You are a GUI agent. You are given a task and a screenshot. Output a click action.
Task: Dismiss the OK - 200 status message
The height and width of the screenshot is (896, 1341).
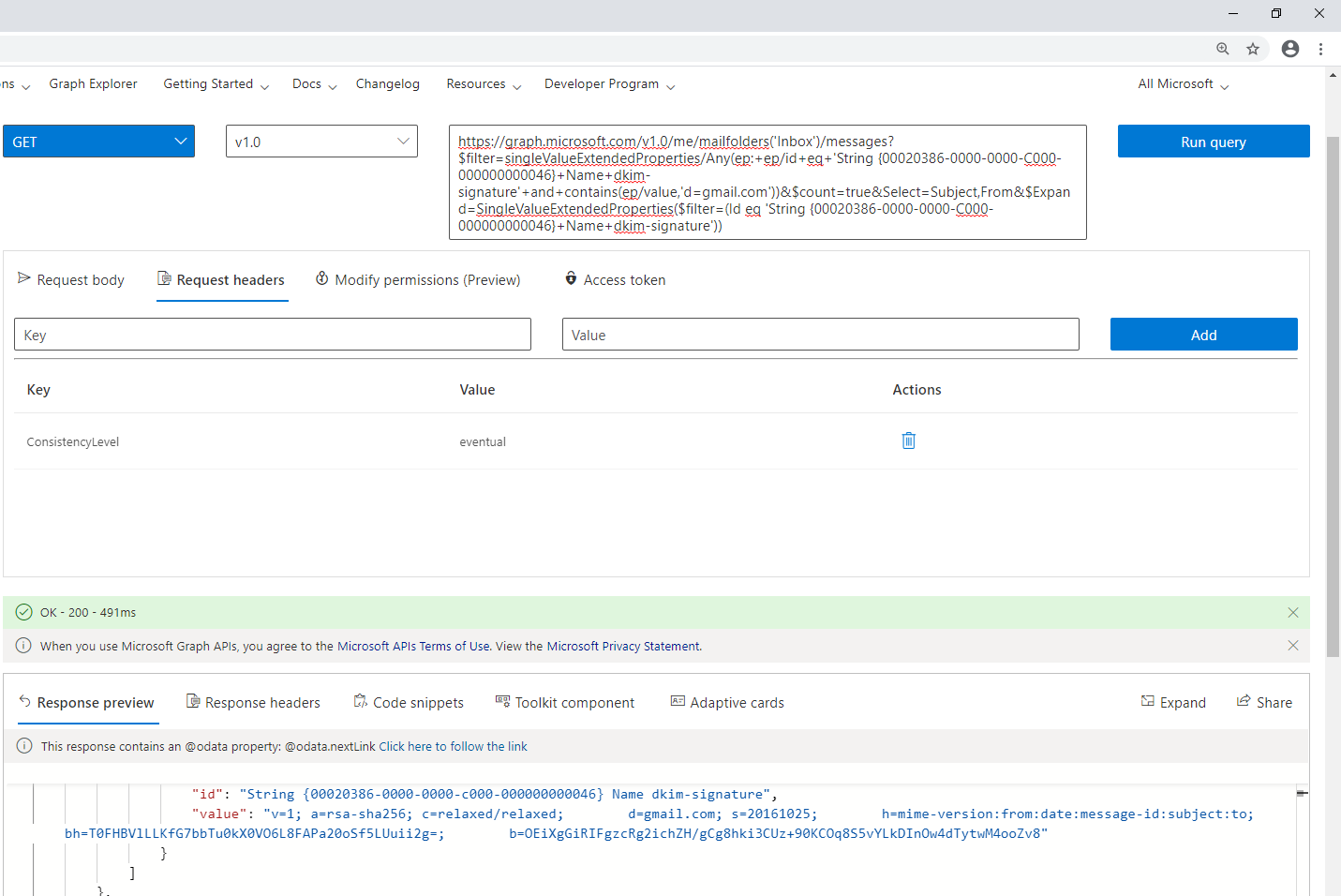(1293, 613)
